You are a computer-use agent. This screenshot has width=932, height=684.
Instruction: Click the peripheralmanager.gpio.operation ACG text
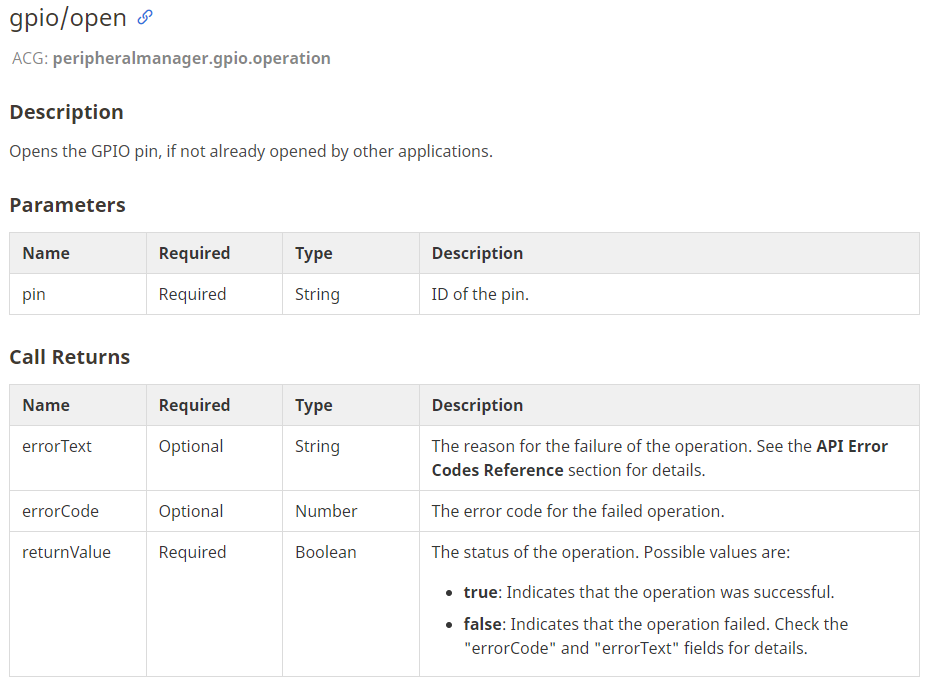[x=191, y=58]
